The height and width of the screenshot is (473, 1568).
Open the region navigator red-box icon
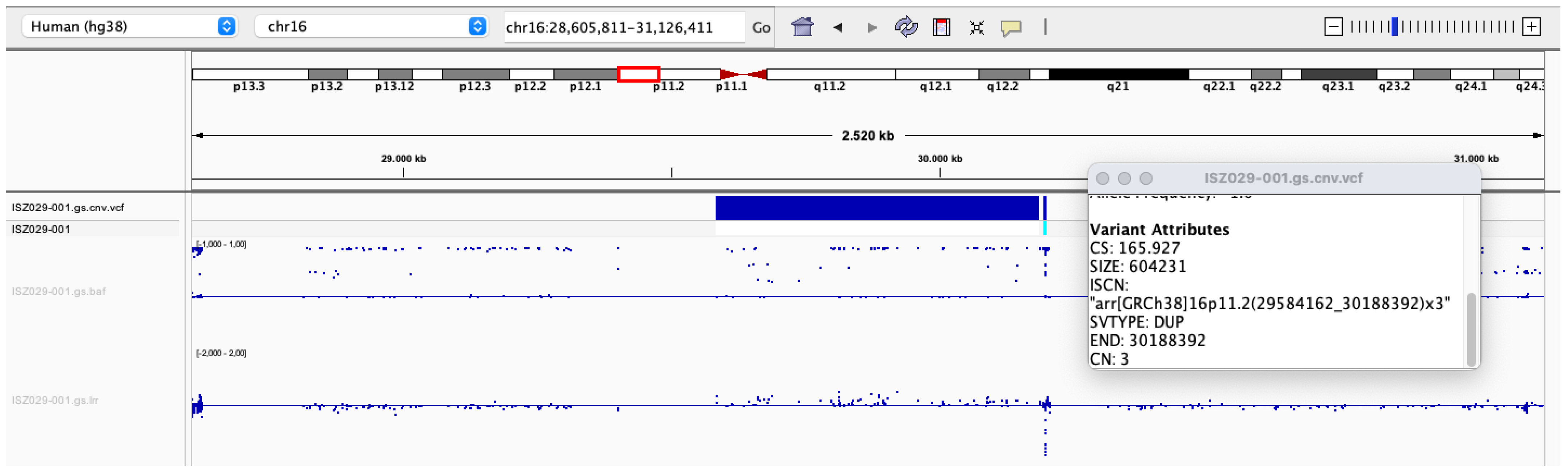[x=941, y=27]
